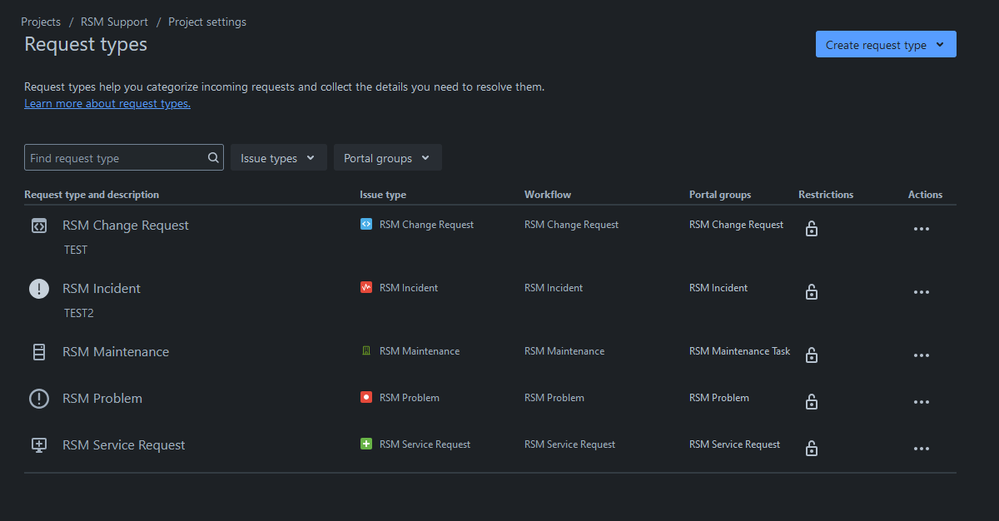
Task: Expand the Portal groups filter dropdown
Action: coord(387,158)
